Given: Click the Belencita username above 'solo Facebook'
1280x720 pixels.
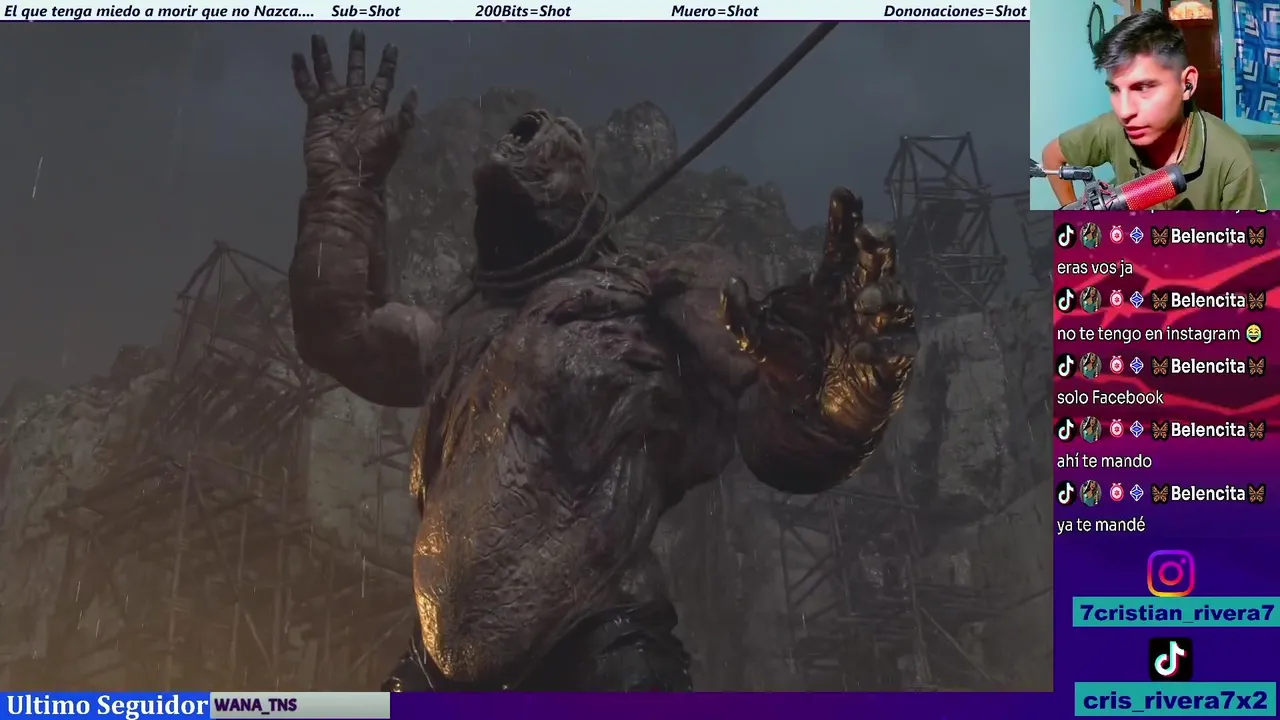Looking at the screenshot, I should (1208, 365).
